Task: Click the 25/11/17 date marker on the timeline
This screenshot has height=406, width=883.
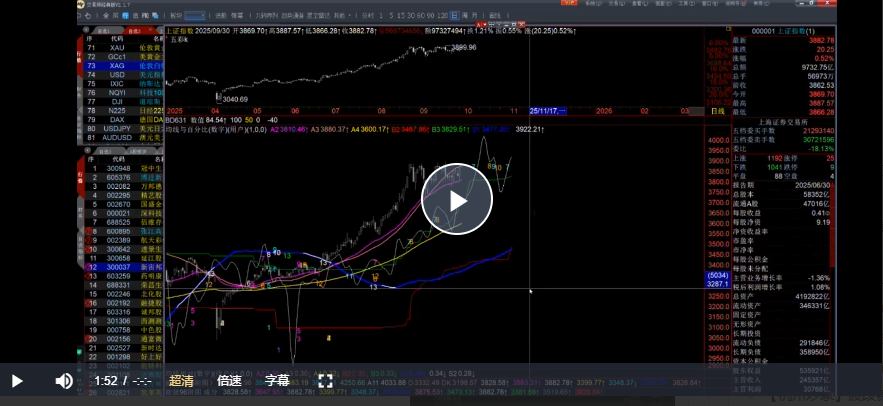Action: [x=547, y=111]
